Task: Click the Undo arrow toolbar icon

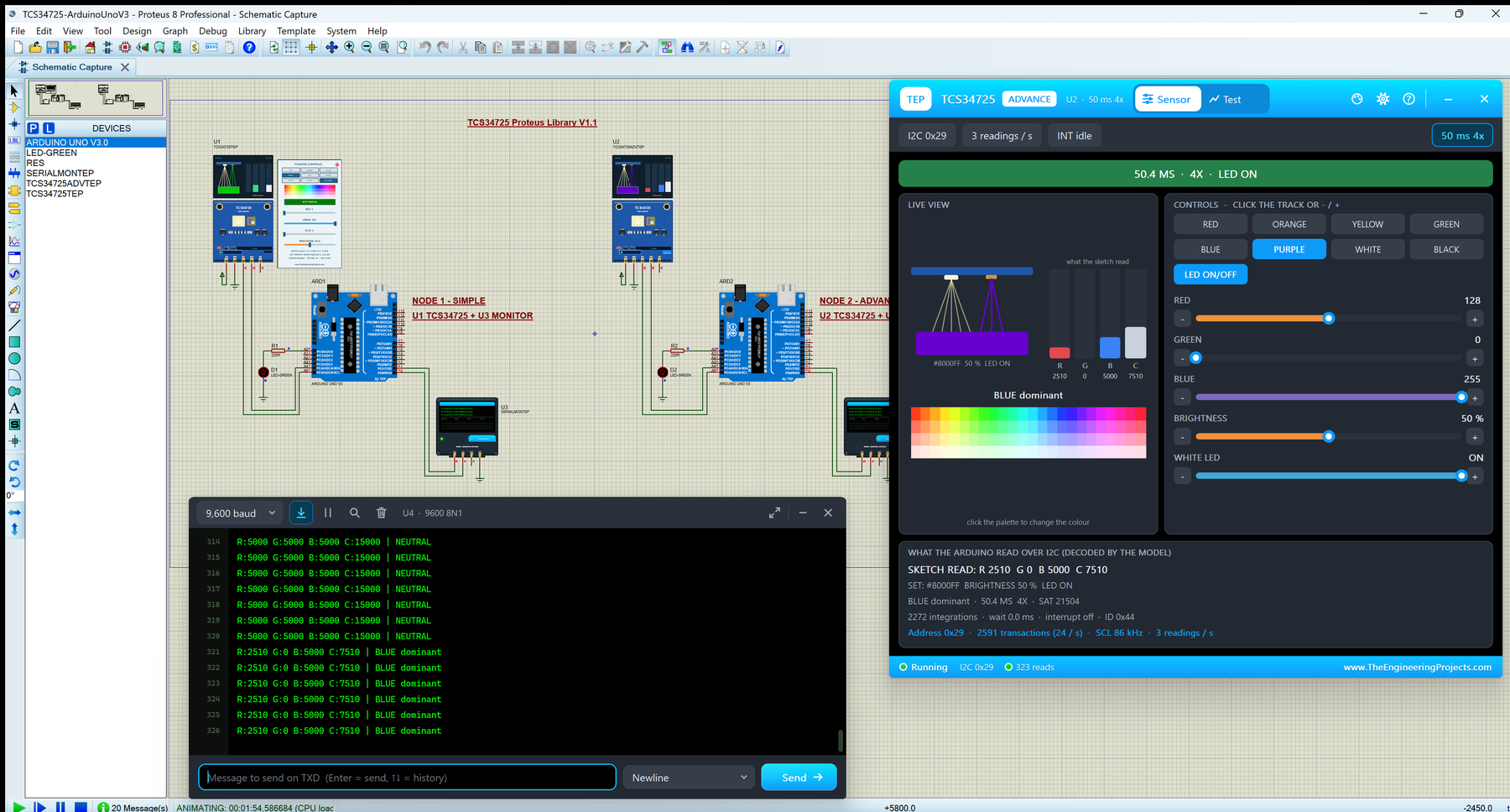Action: point(425,48)
